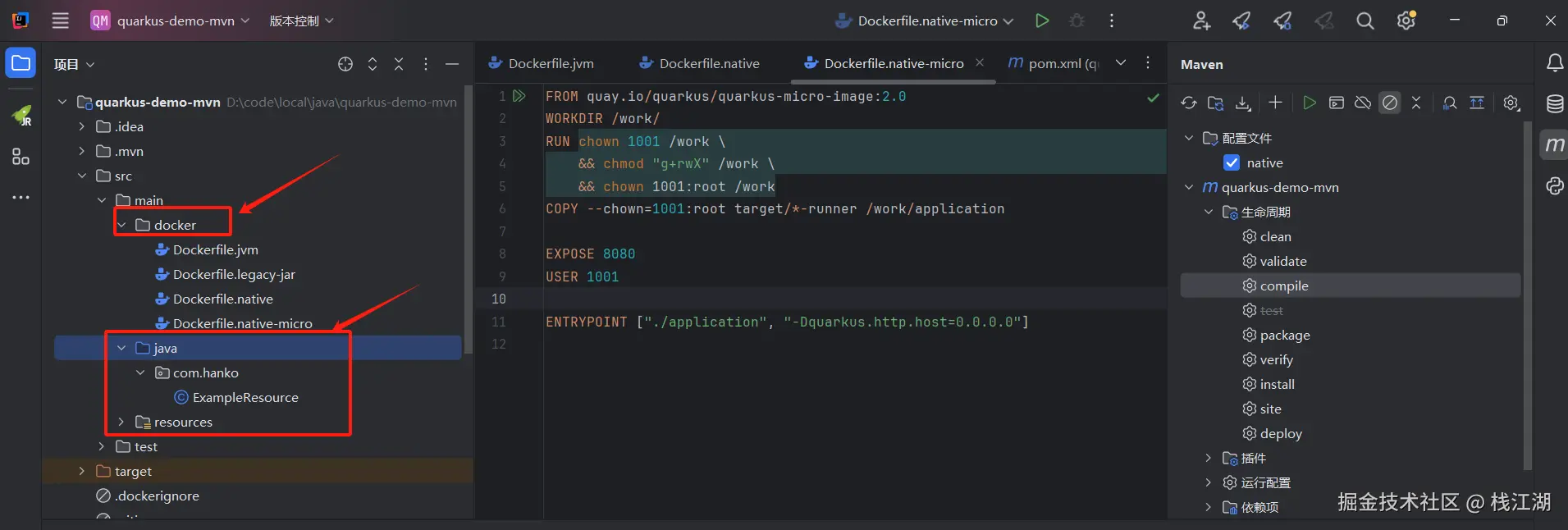Screen dimensions: 1568x530
Task: Select the package lifecycle goal
Action: pyautogui.click(x=1284, y=335)
